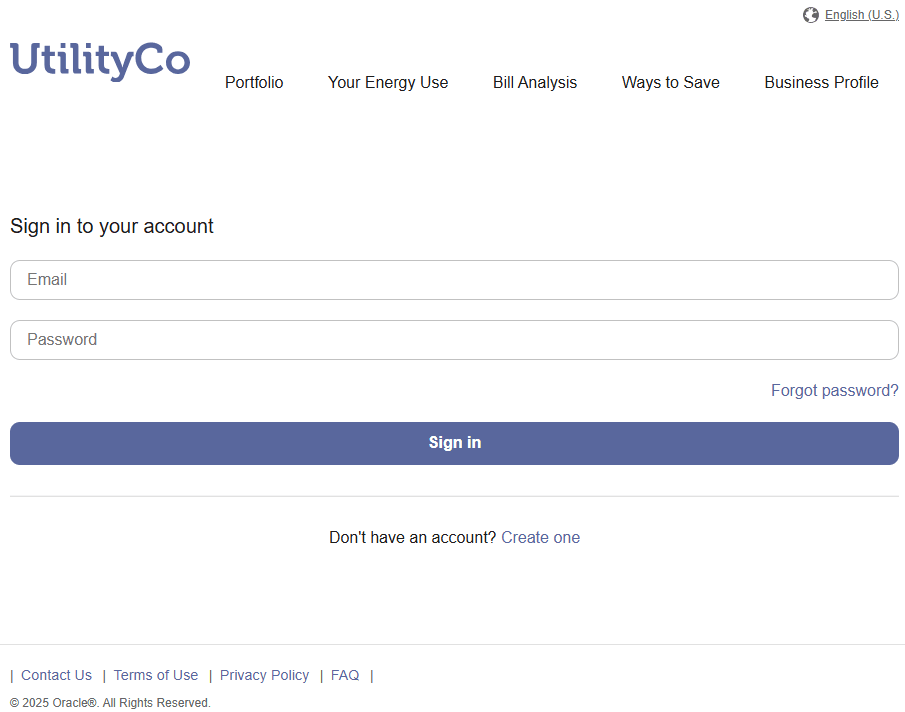
Task: Click the UtilityCo logo
Action: pyautogui.click(x=99, y=62)
